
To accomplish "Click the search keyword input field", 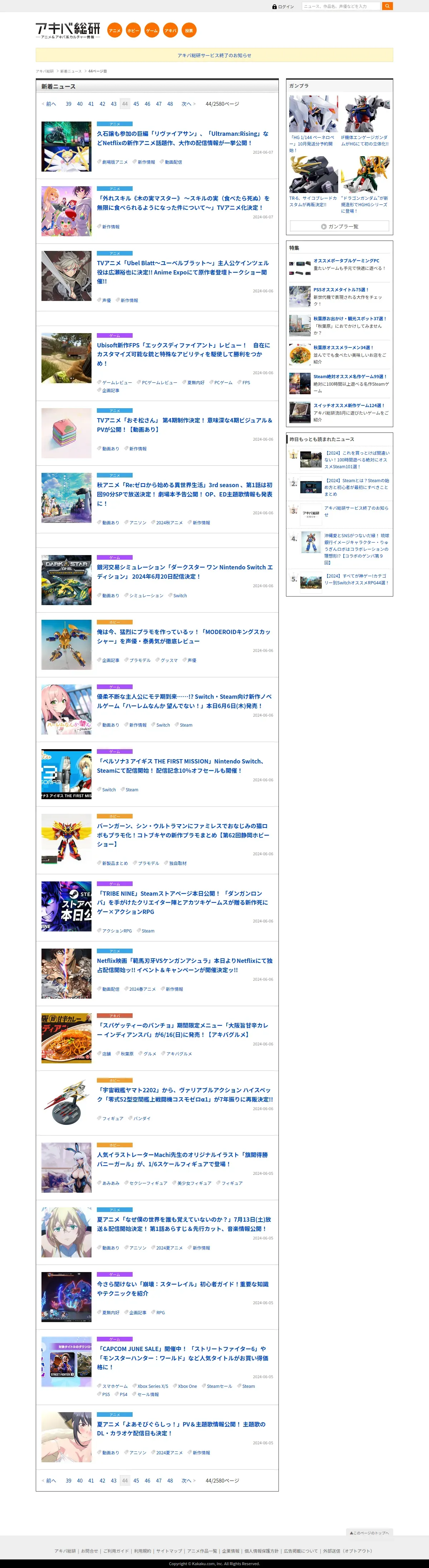I will (341, 6).
